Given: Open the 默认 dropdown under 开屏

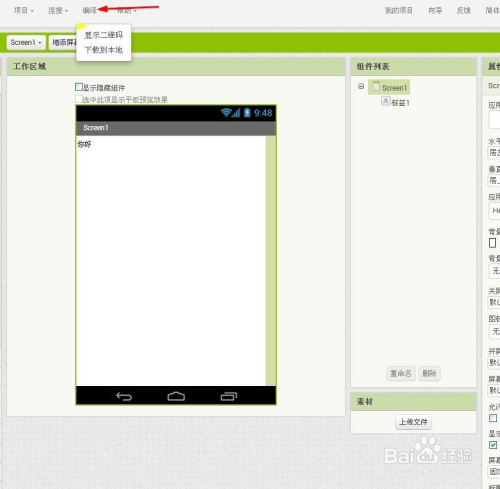Looking at the screenshot, I should (494, 362).
